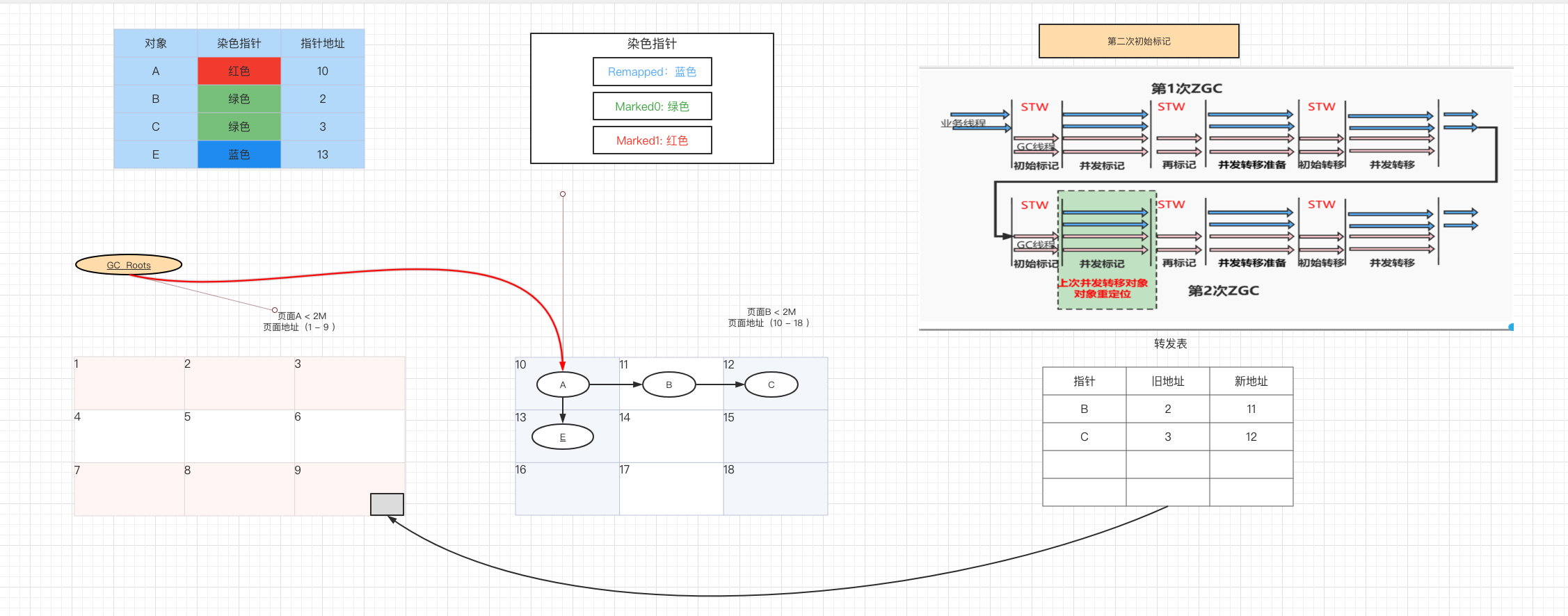Click the small gray rectangle in page A
This screenshot has width=1568, height=616.
tap(387, 504)
